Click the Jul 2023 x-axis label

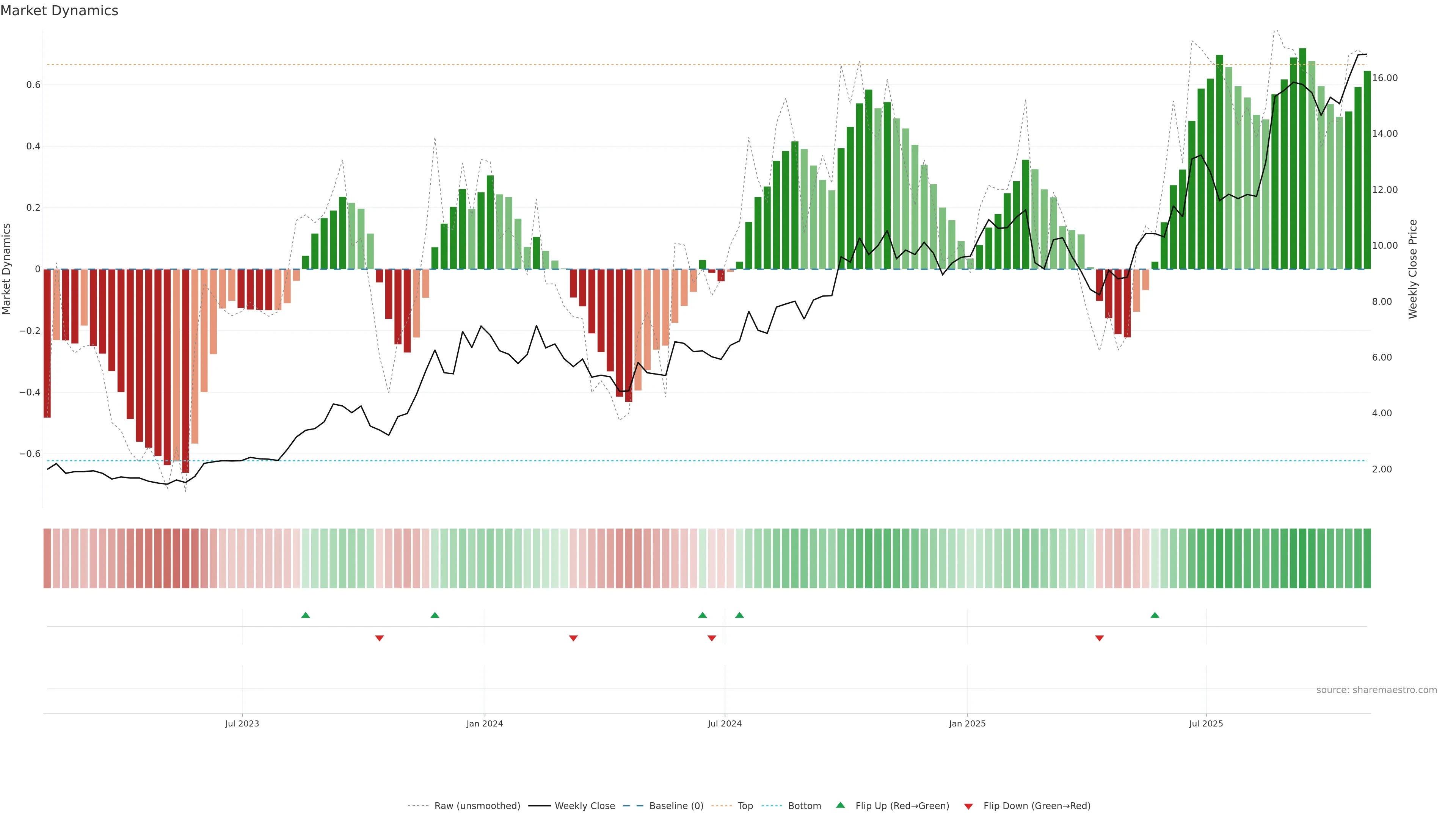point(242,723)
